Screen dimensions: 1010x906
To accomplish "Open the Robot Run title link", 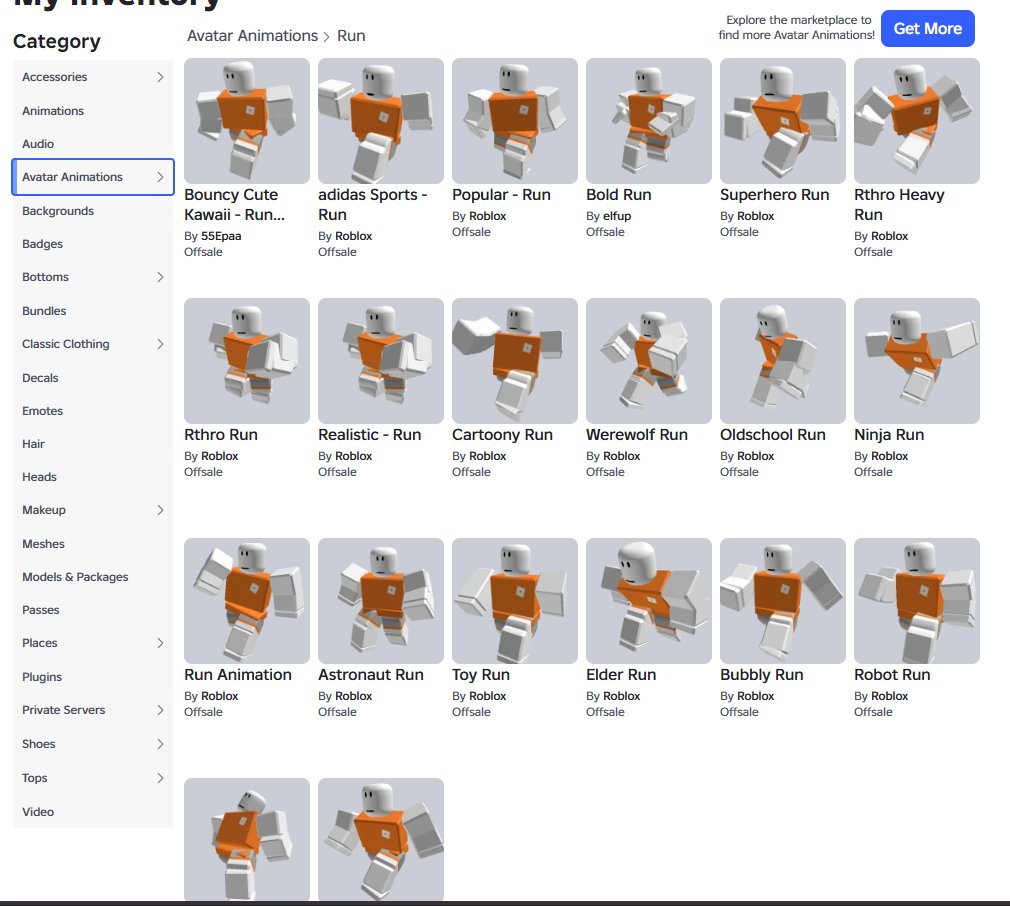I will [892, 675].
